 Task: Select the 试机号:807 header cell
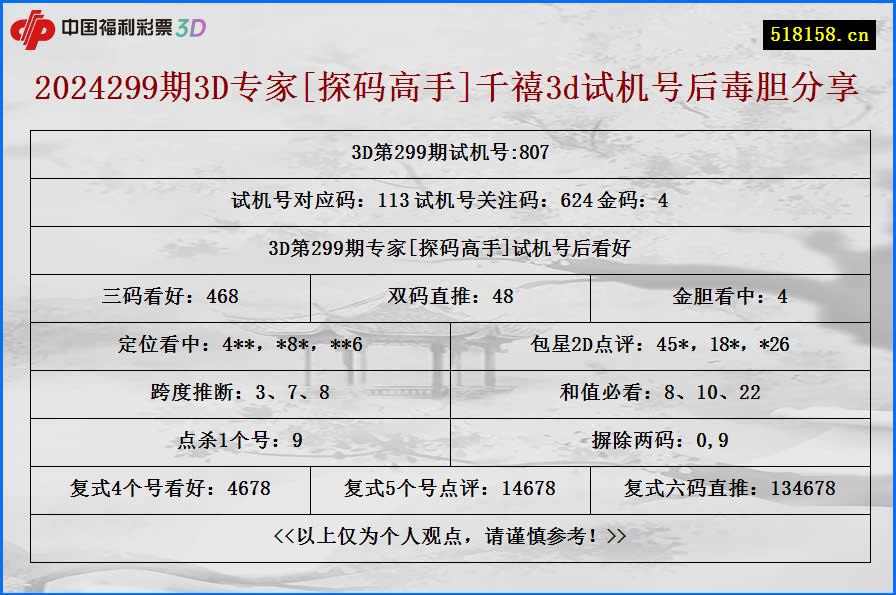pyautogui.click(x=448, y=153)
